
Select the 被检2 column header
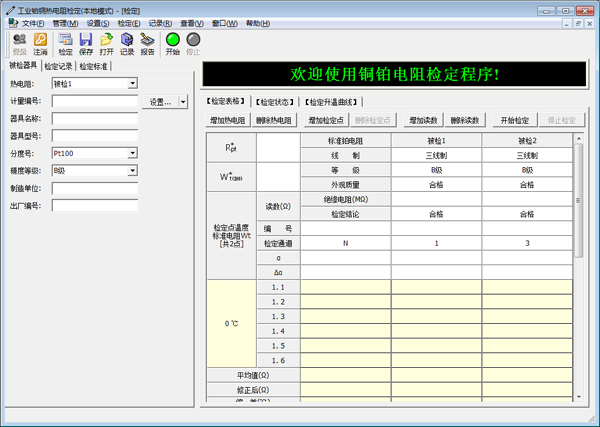coord(527,141)
